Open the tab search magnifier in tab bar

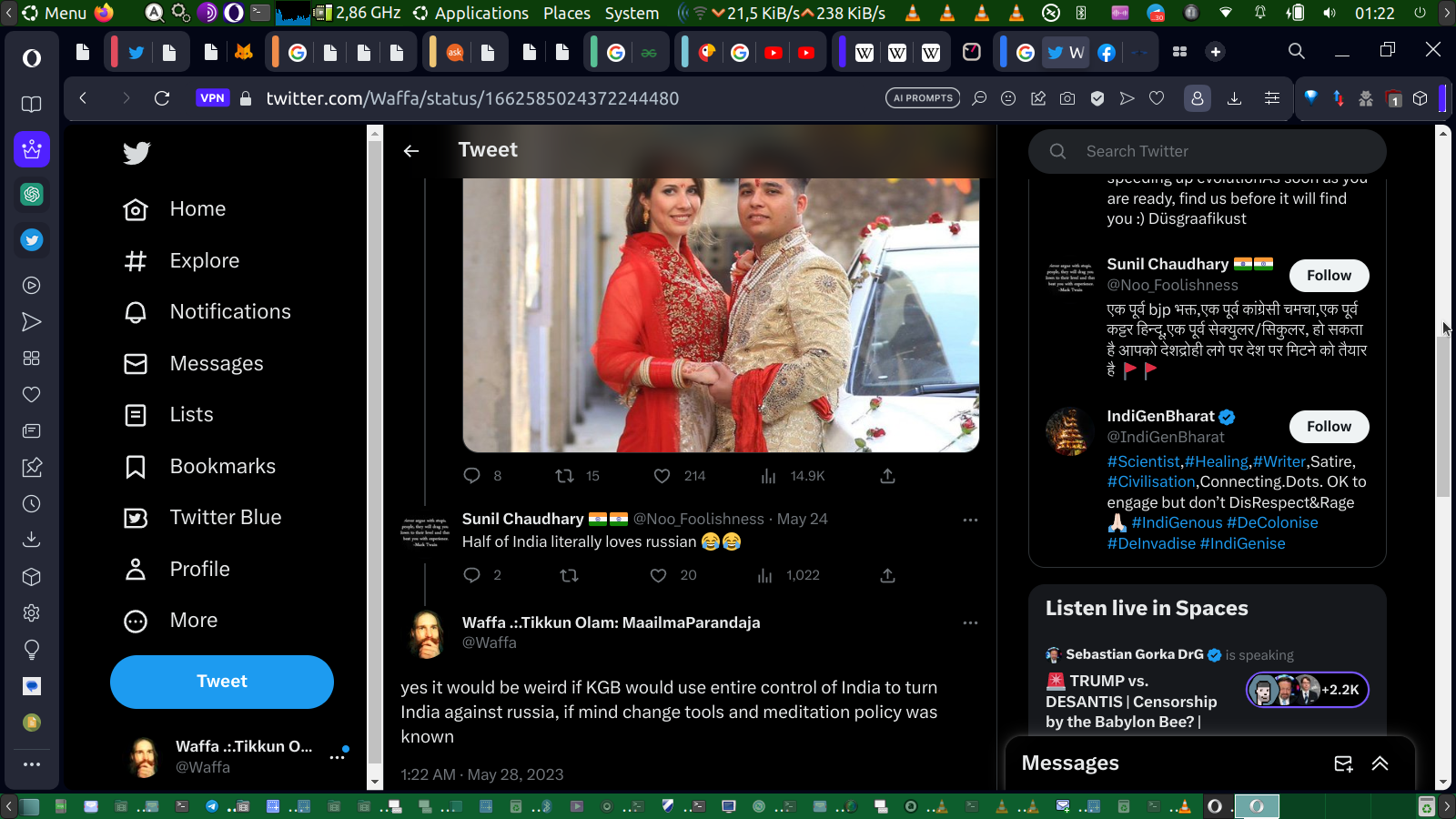(1297, 52)
